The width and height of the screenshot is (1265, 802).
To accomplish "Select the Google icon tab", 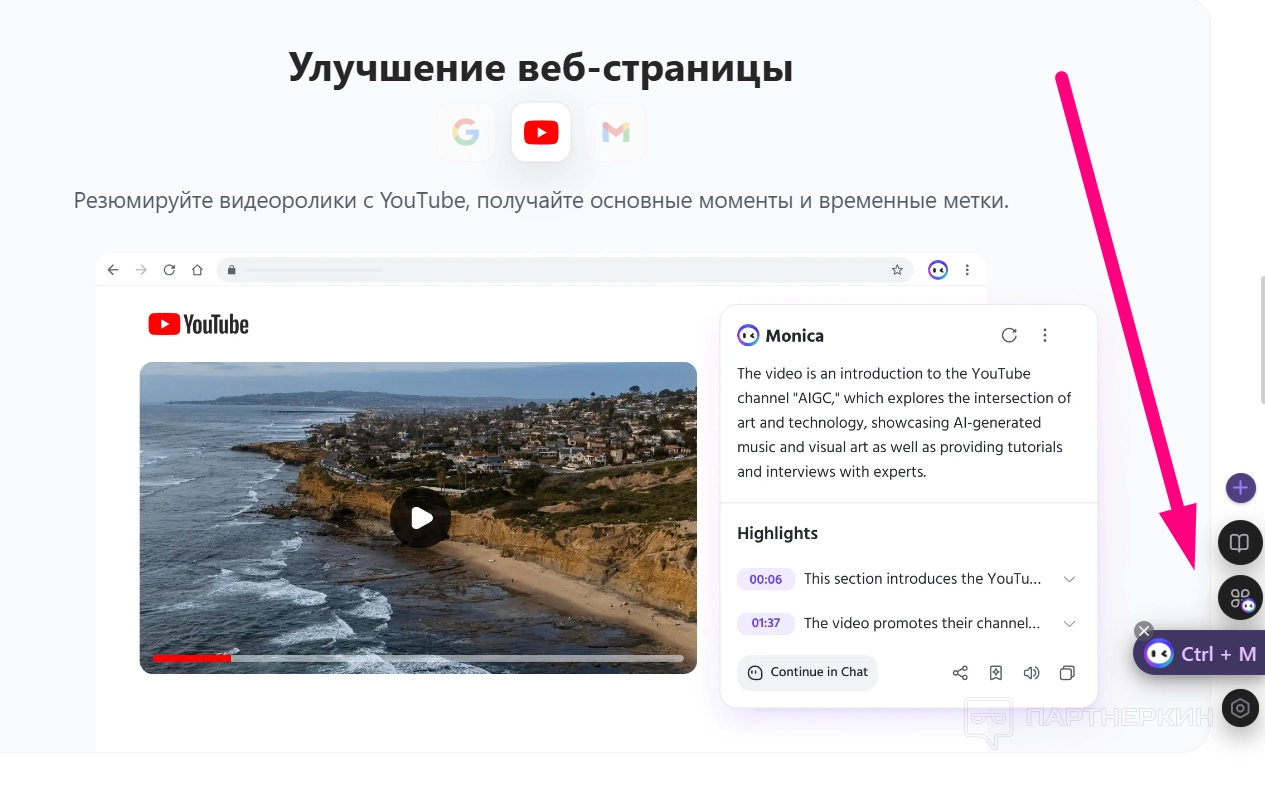I will tap(466, 132).
